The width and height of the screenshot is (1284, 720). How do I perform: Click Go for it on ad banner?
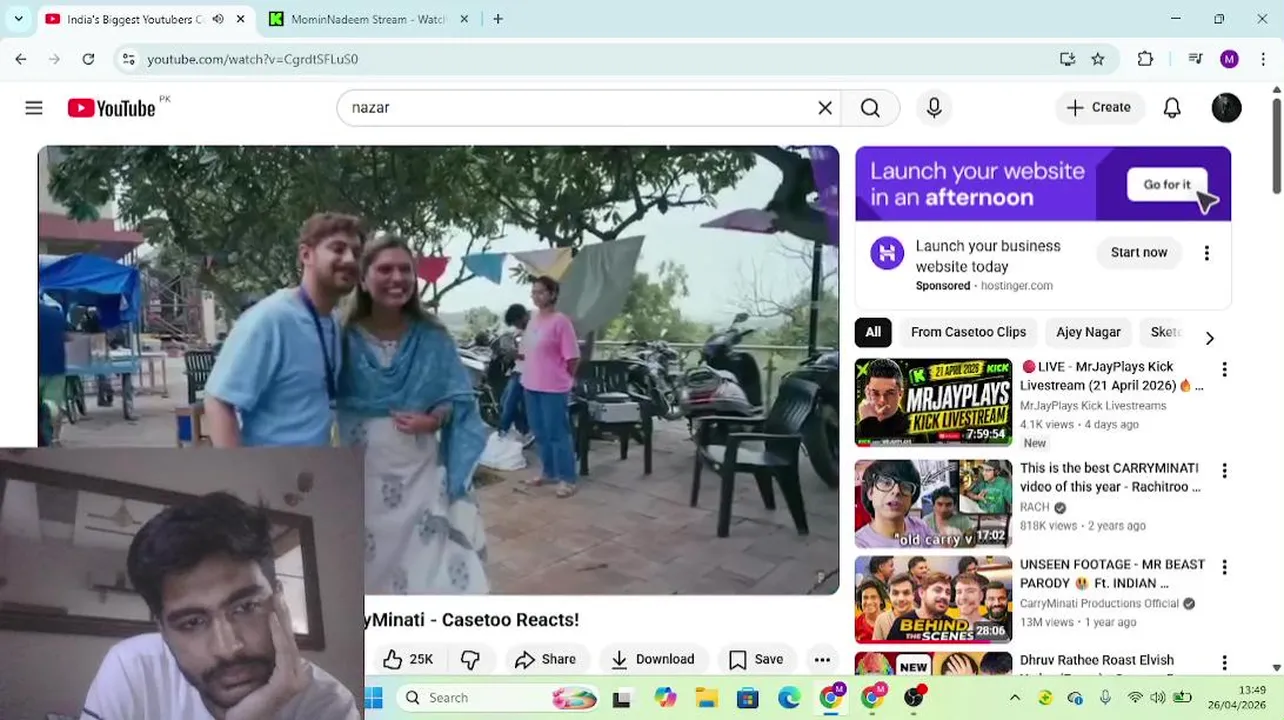tap(1167, 184)
